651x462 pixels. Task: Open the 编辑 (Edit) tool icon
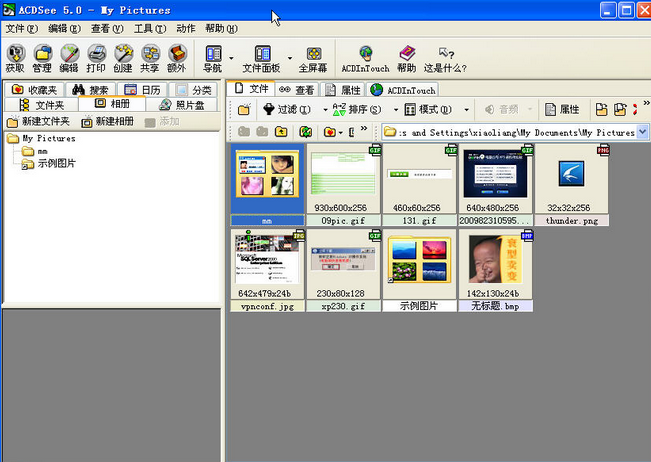68,58
